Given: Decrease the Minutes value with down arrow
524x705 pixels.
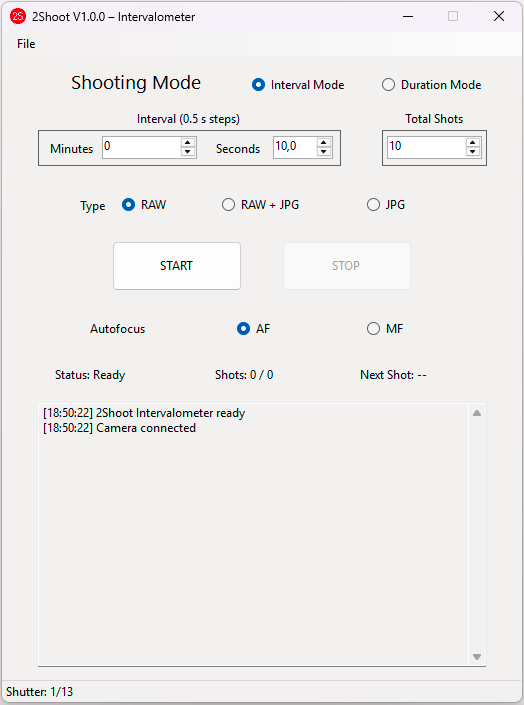Looking at the screenshot, I should pos(188,152).
